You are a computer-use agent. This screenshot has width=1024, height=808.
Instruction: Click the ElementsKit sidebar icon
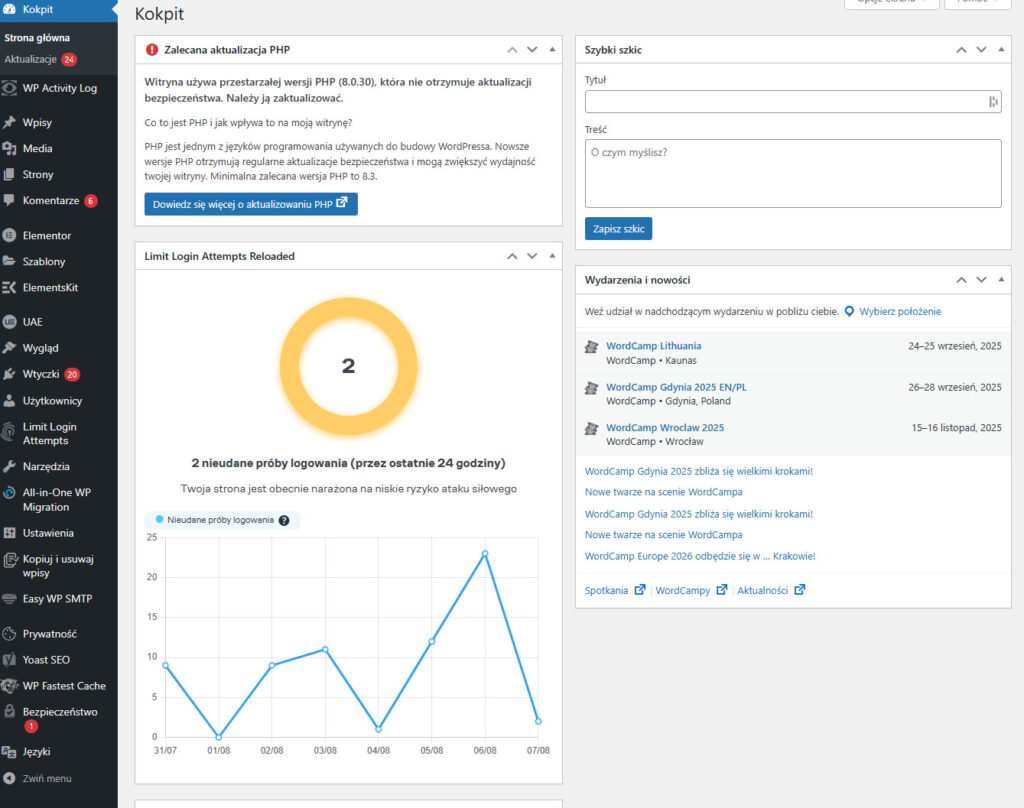(10, 288)
